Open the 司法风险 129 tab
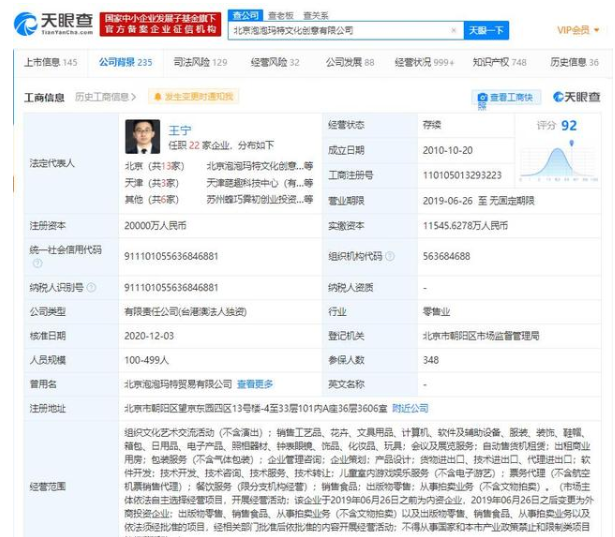This screenshot has width=615, height=537. [200, 62]
